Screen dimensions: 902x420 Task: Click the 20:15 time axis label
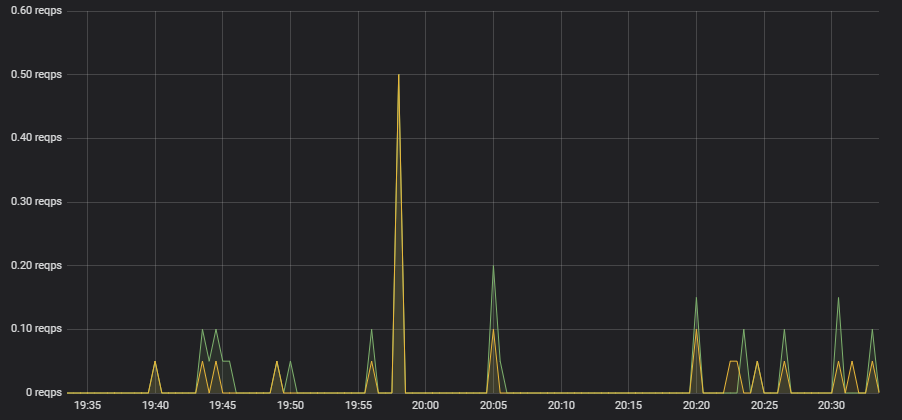(x=629, y=406)
